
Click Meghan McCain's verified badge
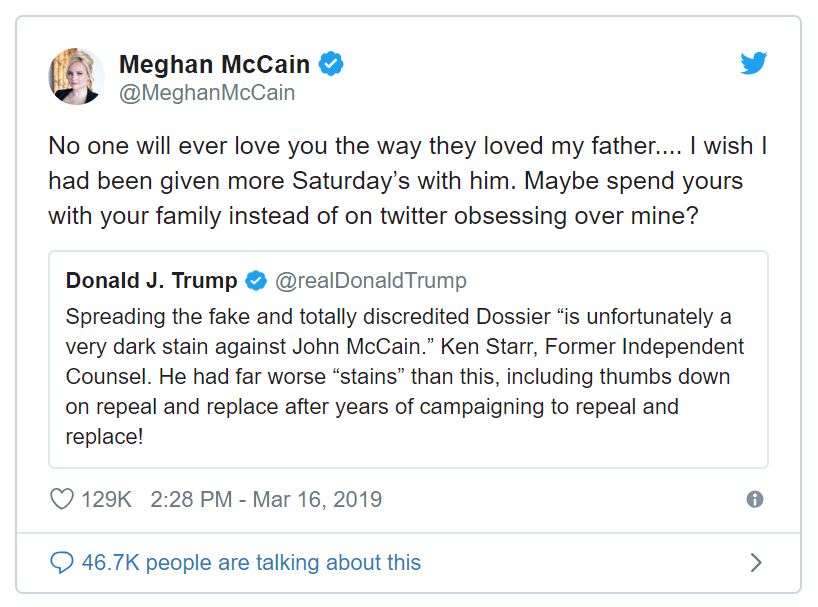tap(331, 65)
